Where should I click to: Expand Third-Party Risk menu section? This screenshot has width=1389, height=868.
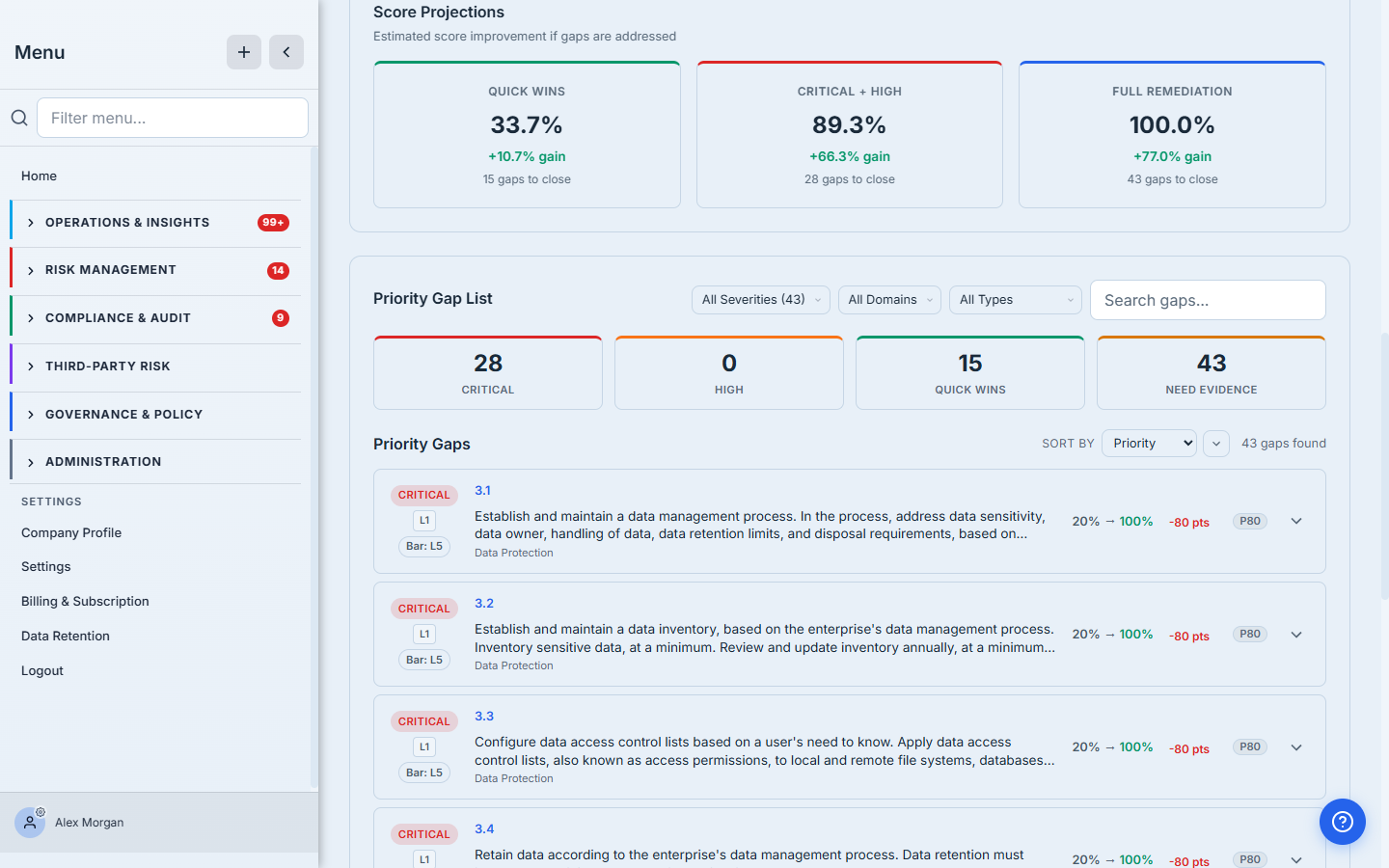(155, 366)
